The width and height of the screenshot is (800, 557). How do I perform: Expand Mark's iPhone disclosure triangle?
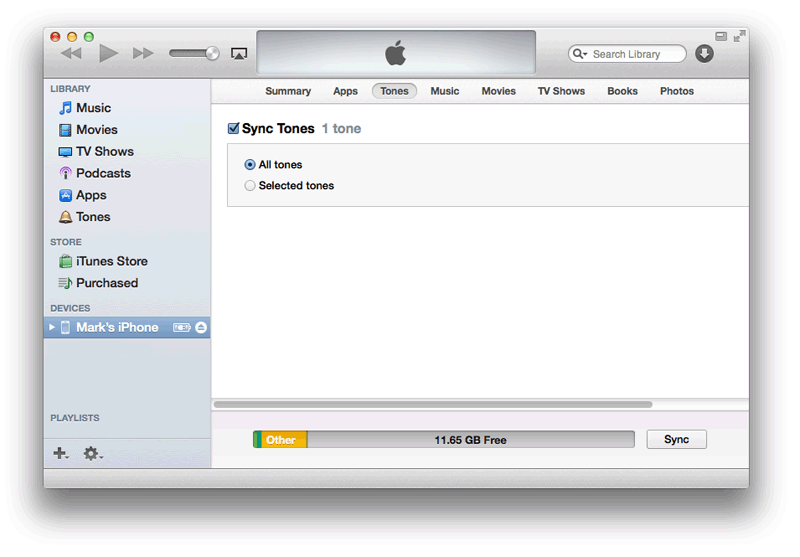click(52, 328)
